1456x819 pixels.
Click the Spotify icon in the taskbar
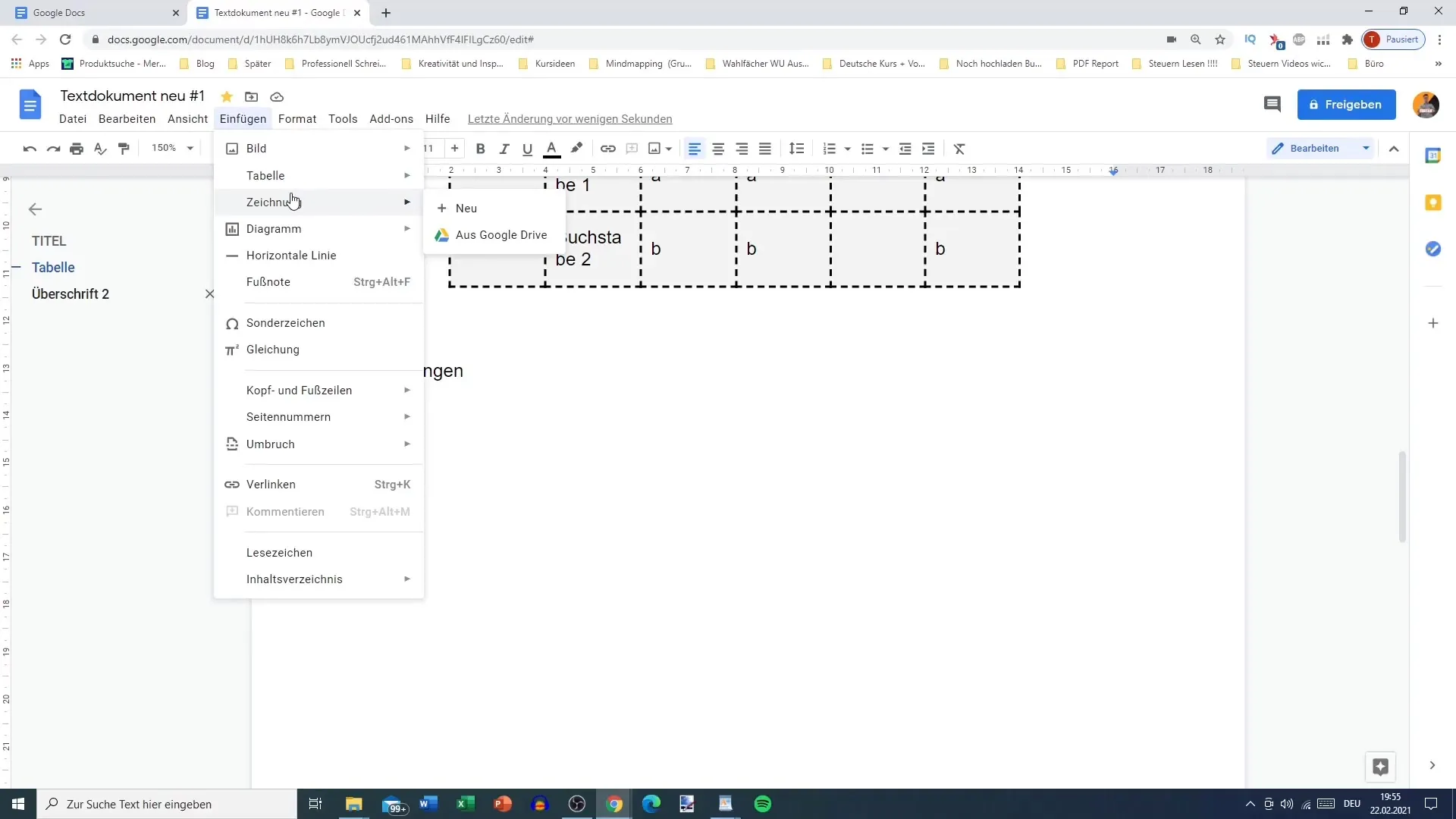pos(763,803)
